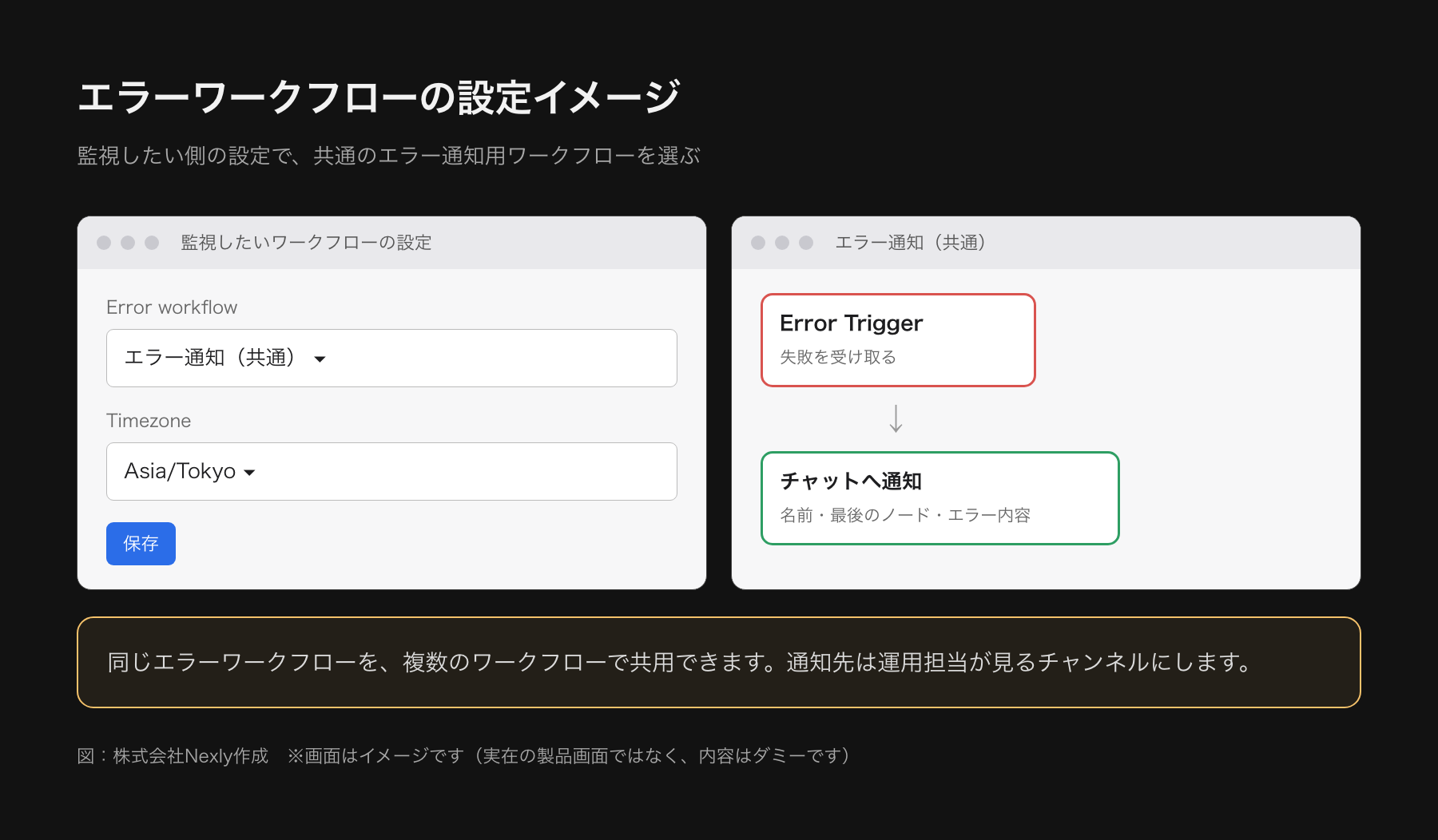Click the 監視したいワークフローの設定 window title
This screenshot has width=1438, height=840.
click(x=306, y=243)
